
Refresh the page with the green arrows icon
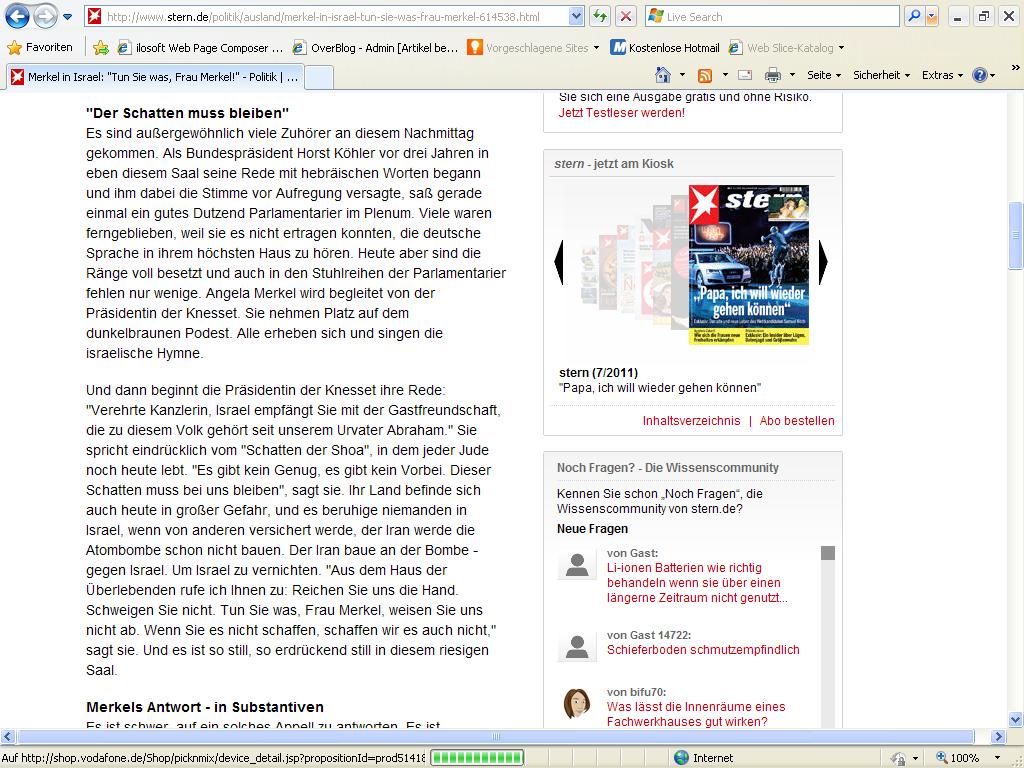tap(600, 17)
